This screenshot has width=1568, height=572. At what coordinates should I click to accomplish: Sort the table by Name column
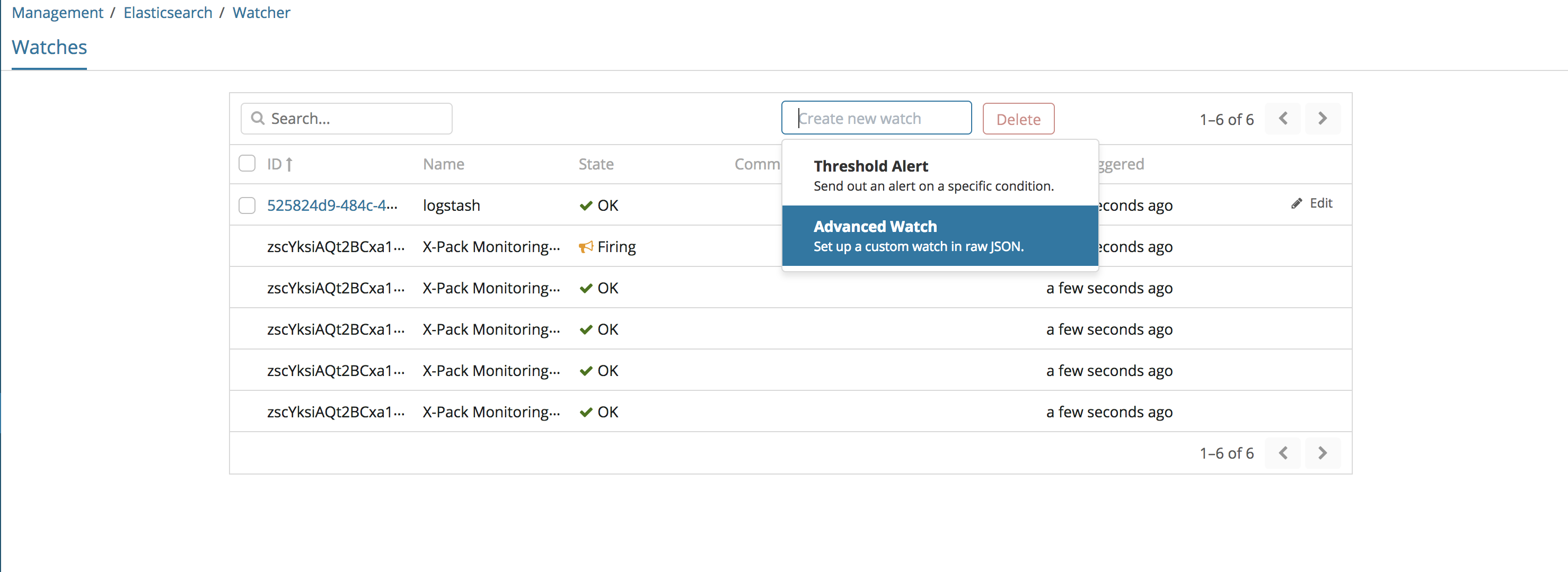click(443, 164)
